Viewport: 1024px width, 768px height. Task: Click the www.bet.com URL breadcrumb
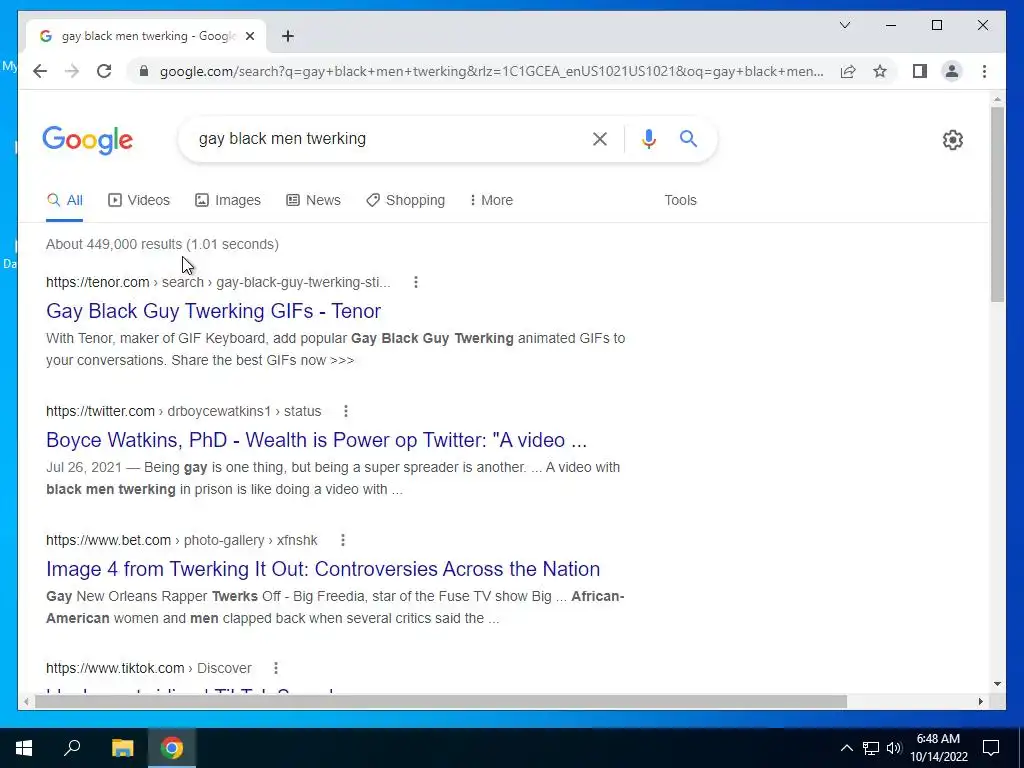coord(182,540)
